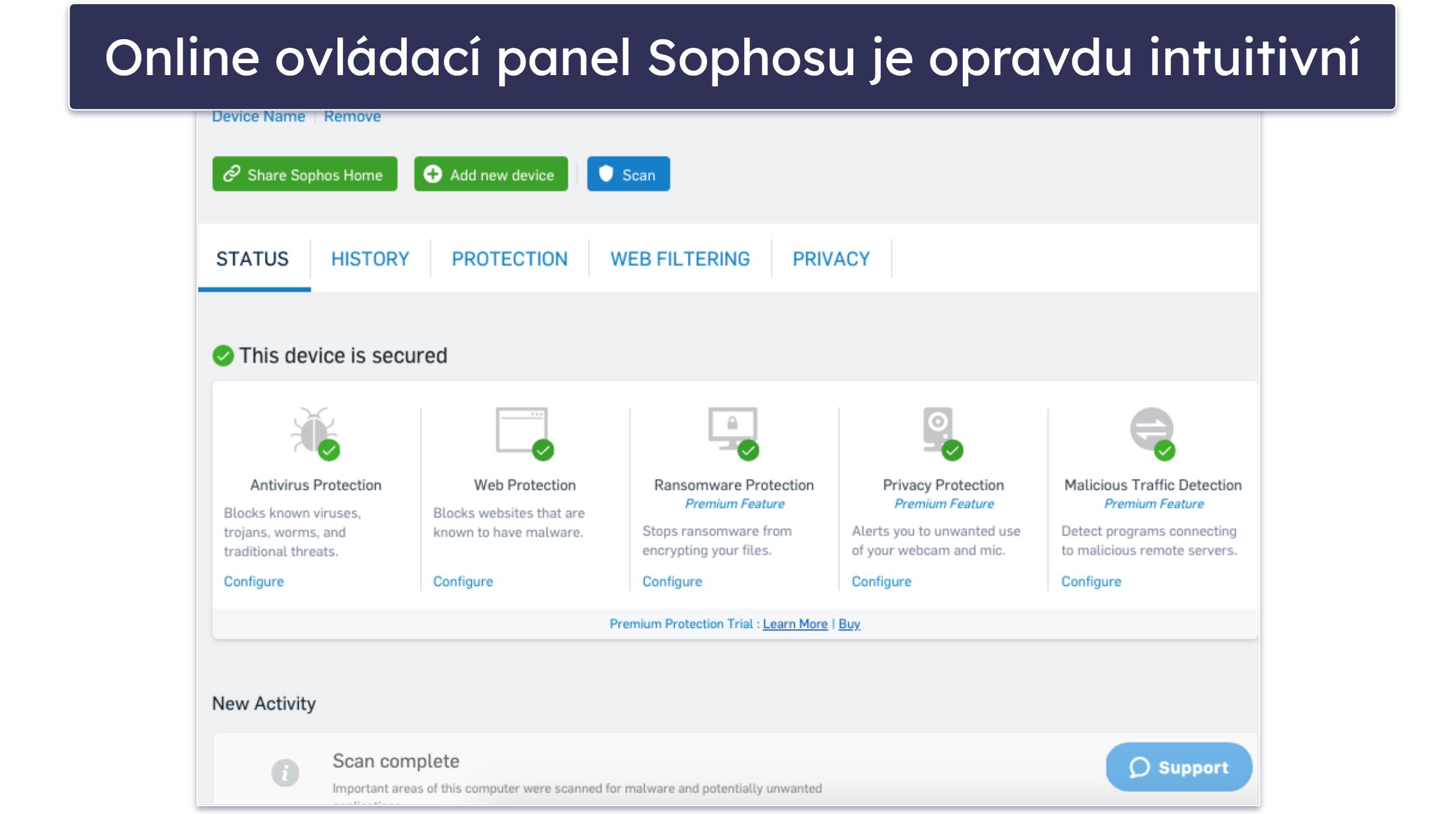Viewport: 1456px width, 814px height.
Task: Toggle Antivirus Protection configuration settings
Action: click(x=254, y=582)
